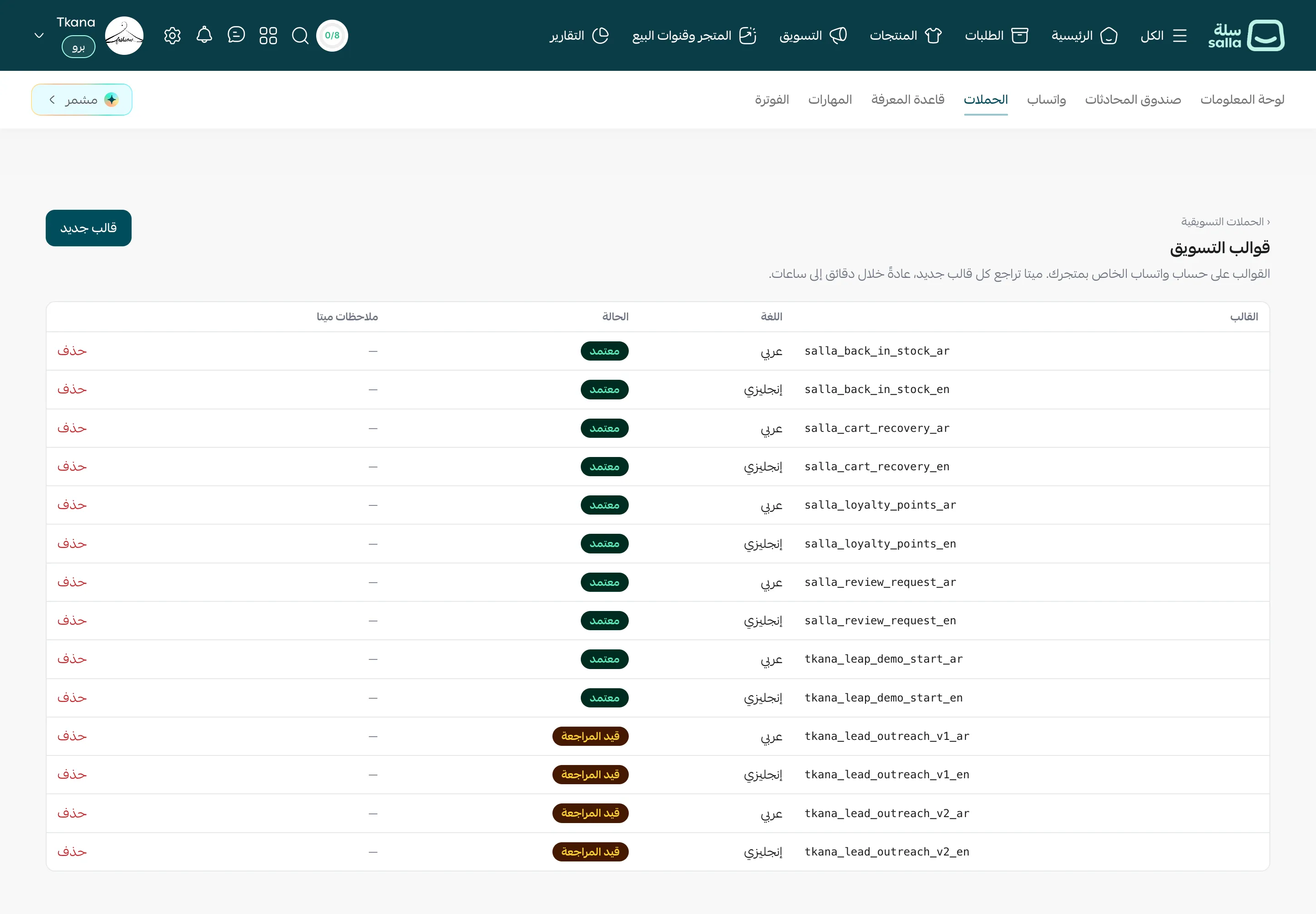The width and height of the screenshot is (1316, 914).
Task: Switch to صندوق المحادثات tab
Action: coord(1133,100)
